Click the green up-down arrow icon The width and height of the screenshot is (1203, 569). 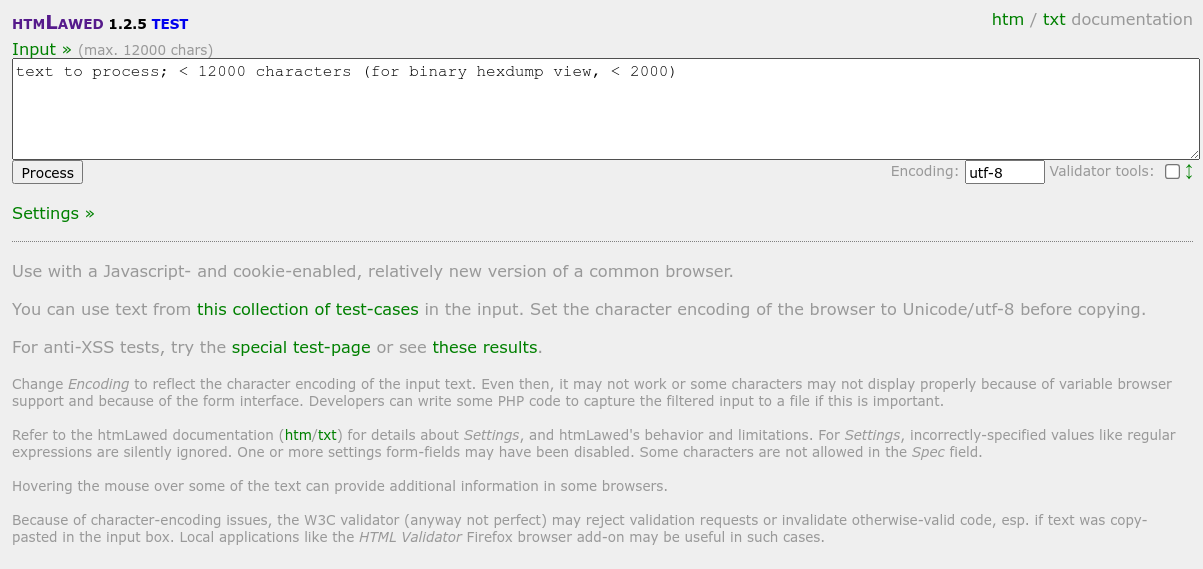pyautogui.click(x=1189, y=172)
